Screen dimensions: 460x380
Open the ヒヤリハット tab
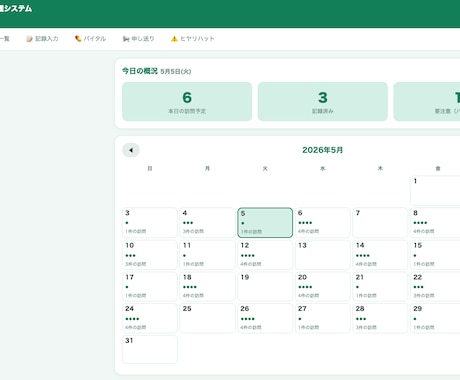pyautogui.click(x=193, y=39)
